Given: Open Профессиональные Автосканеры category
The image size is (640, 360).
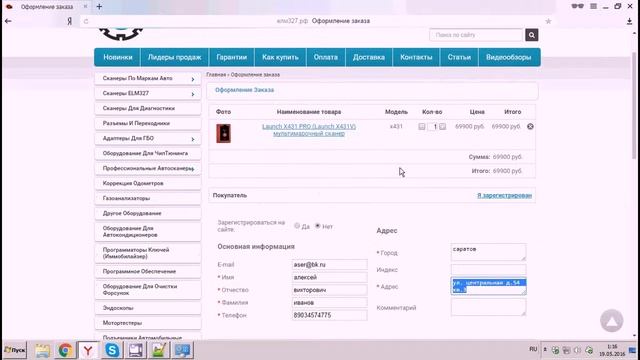Looking at the screenshot, I should 148,168.
